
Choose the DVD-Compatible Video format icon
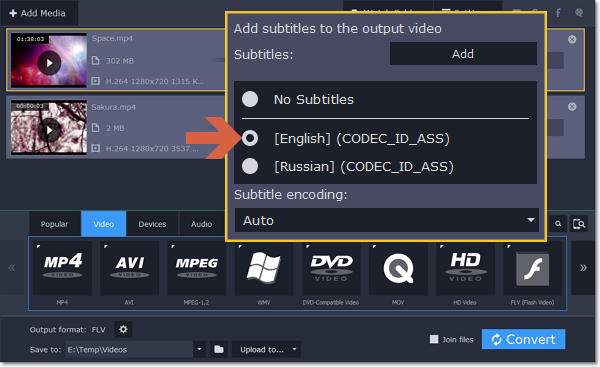tap(331, 268)
